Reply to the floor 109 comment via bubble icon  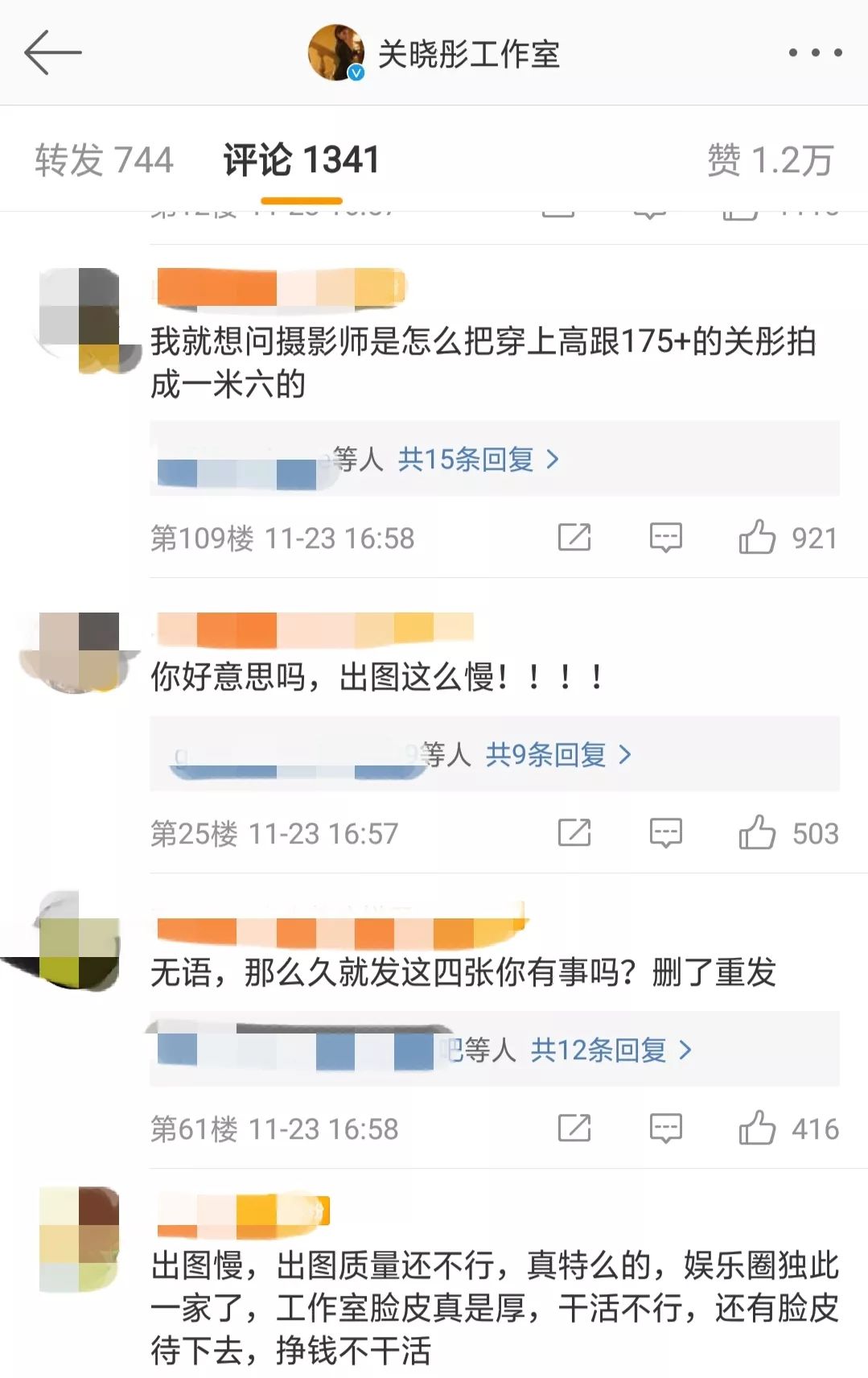click(666, 537)
